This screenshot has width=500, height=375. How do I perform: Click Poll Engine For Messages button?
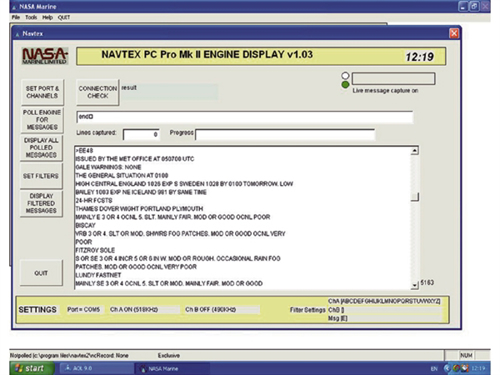pos(42,120)
